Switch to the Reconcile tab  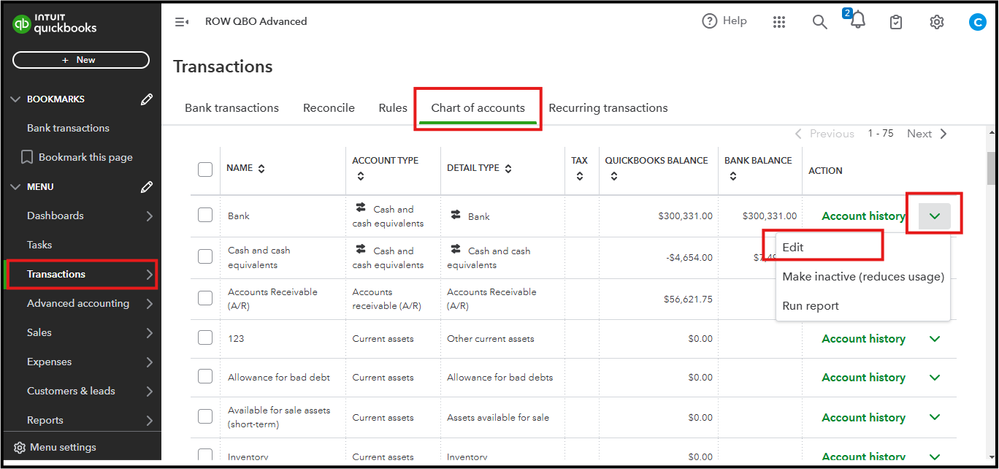[x=328, y=108]
